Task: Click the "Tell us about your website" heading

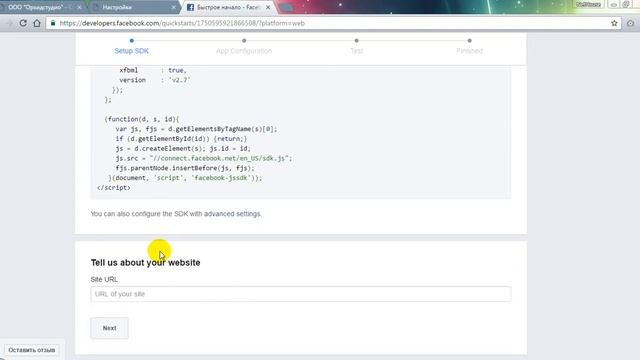Action: click(x=145, y=262)
